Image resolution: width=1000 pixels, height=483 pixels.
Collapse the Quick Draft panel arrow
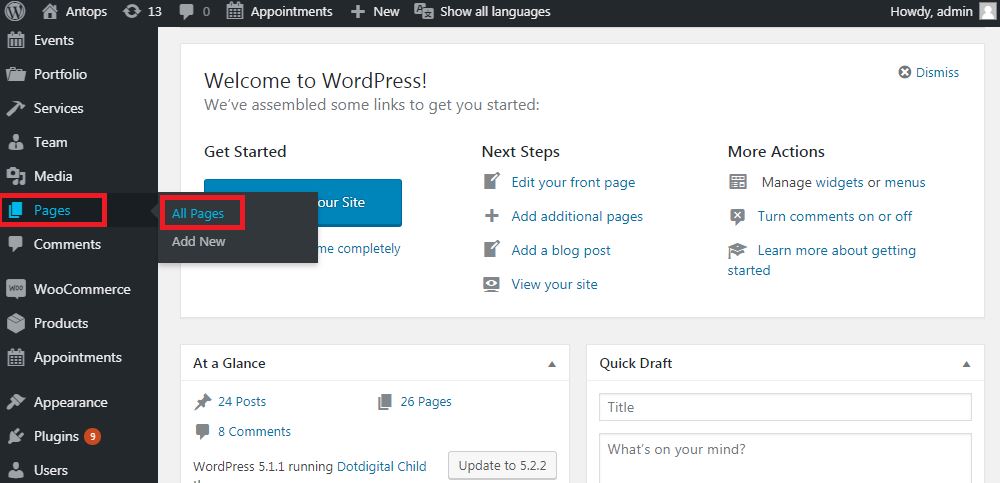click(966, 364)
